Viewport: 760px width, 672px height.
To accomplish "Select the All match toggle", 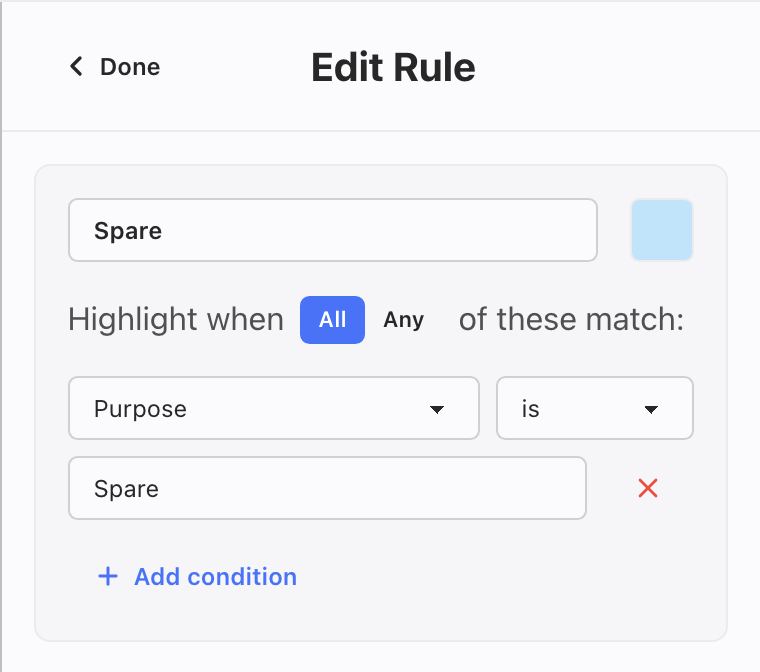I will click(332, 320).
